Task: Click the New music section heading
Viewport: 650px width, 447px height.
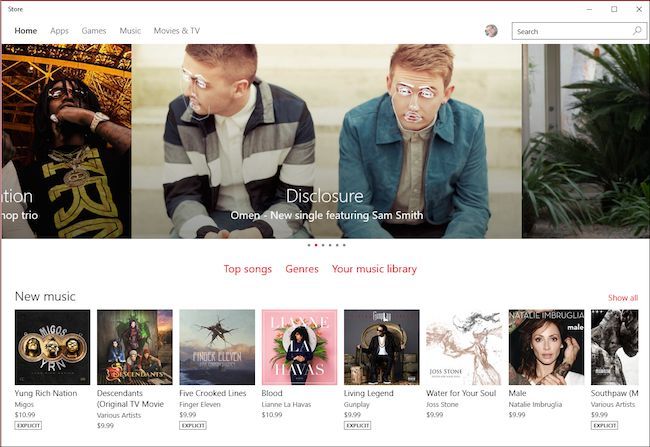Action: pyautogui.click(x=45, y=296)
